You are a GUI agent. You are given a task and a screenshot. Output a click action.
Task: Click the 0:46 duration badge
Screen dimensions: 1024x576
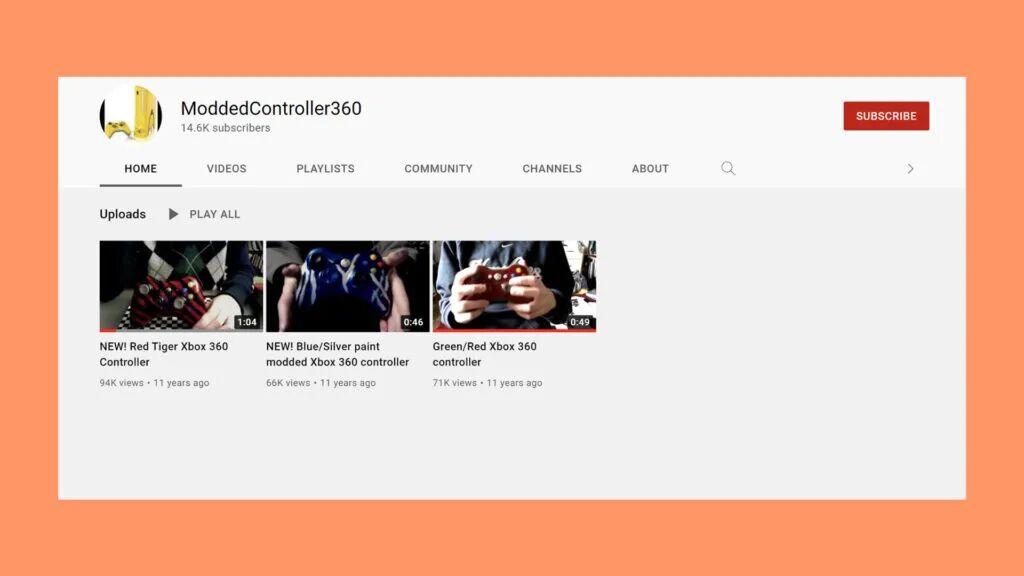pyautogui.click(x=413, y=322)
